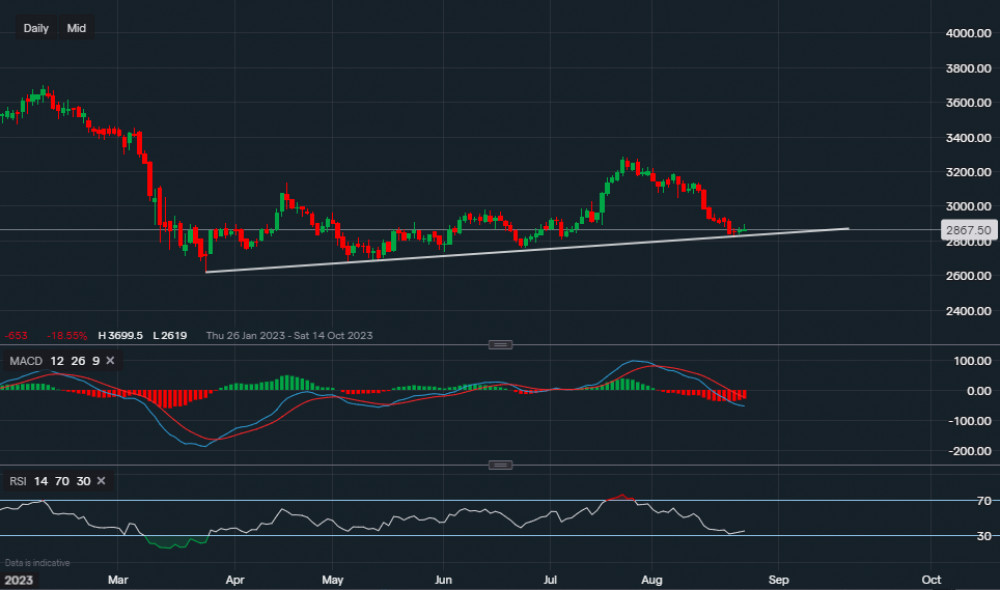Grab the resize handle above MACD panel
Image resolution: width=1000 pixels, height=590 pixels.
(x=500, y=345)
